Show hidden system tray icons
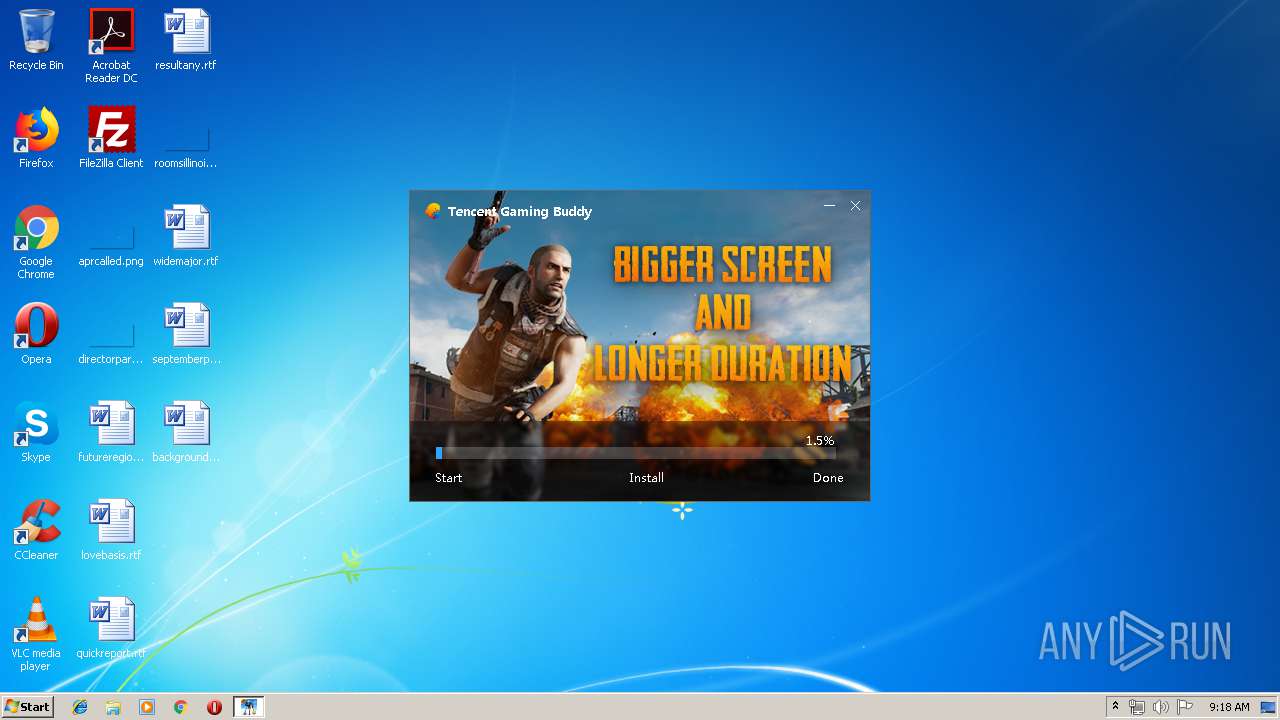This screenshot has height=720, width=1280. 1115,707
